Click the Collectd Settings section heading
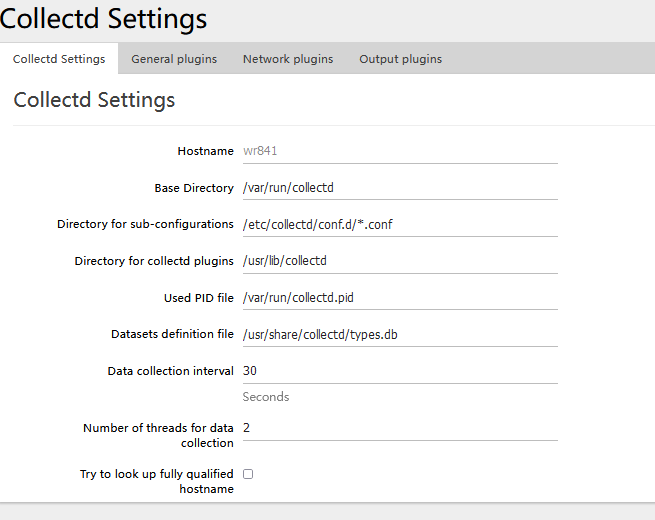The image size is (655, 520). tap(94, 100)
